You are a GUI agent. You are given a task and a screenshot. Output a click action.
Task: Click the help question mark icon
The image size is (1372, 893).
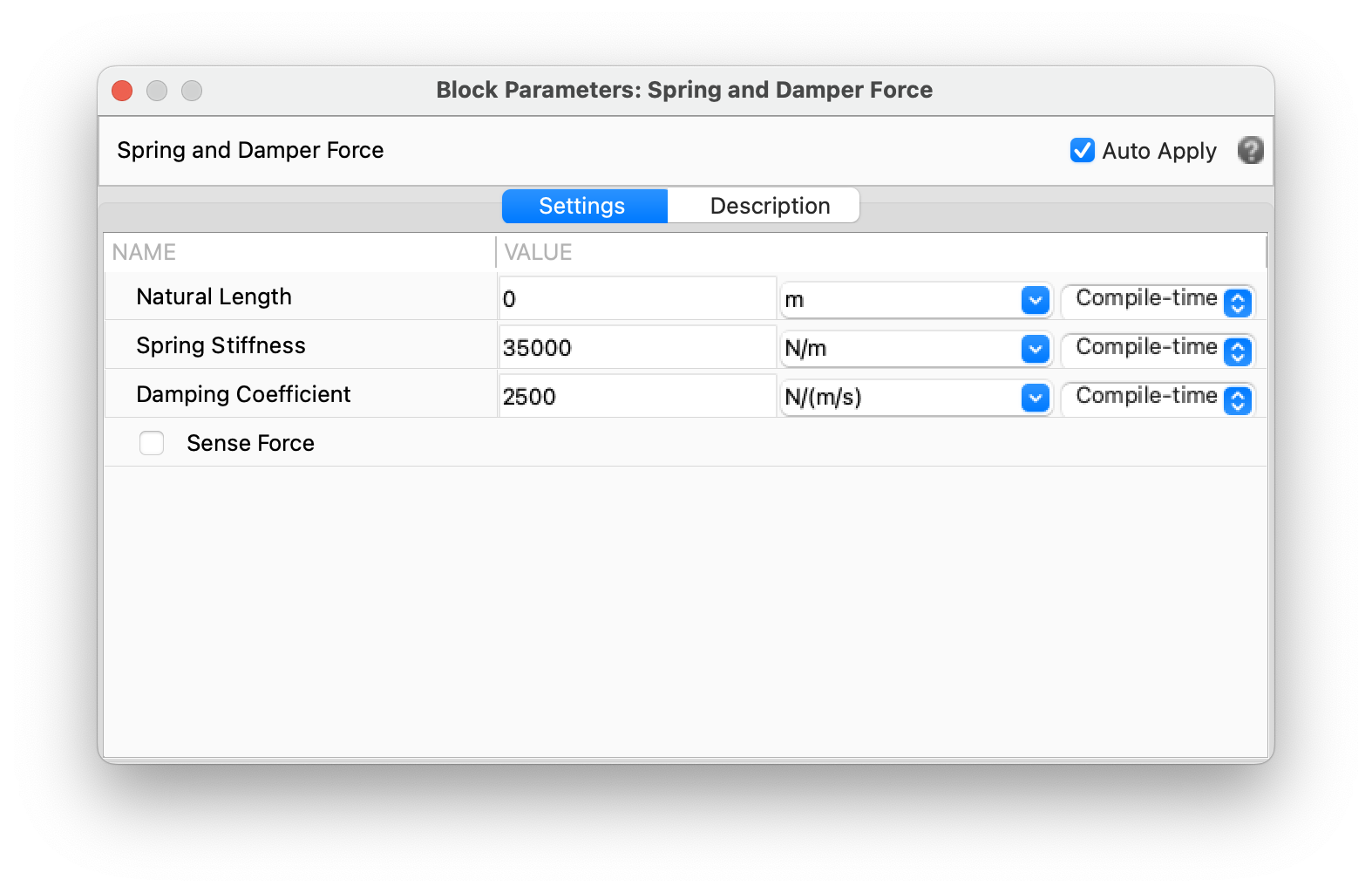(1250, 151)
